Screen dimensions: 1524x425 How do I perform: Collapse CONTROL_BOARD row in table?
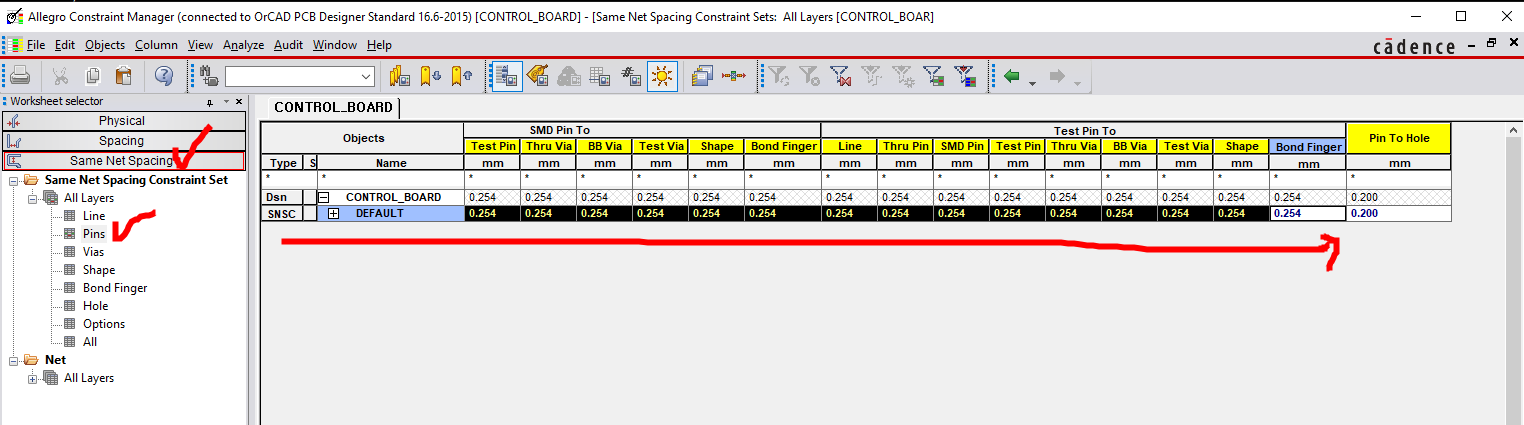tap(324, 197)
